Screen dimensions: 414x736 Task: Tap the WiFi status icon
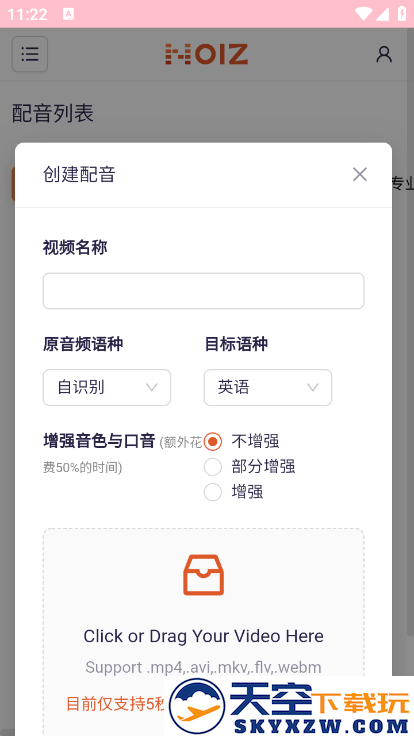(363, 14)
